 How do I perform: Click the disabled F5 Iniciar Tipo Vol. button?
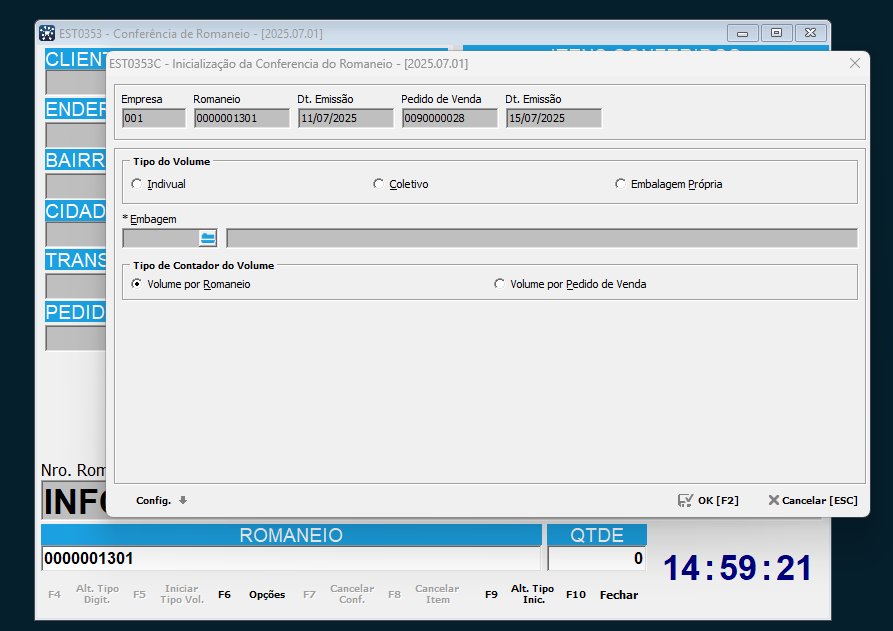pyautogui.click(x=169, y=594)
